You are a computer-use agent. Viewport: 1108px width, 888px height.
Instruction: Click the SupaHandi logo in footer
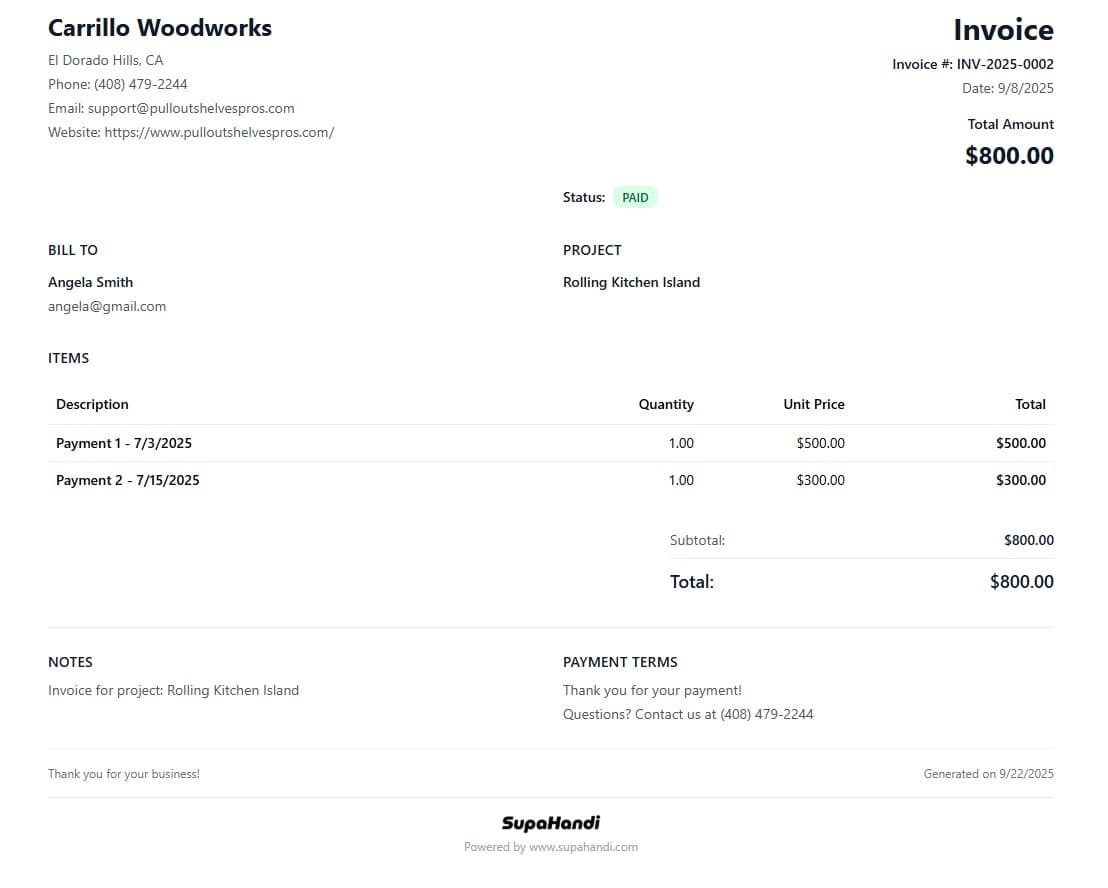(x=551, y=823)
